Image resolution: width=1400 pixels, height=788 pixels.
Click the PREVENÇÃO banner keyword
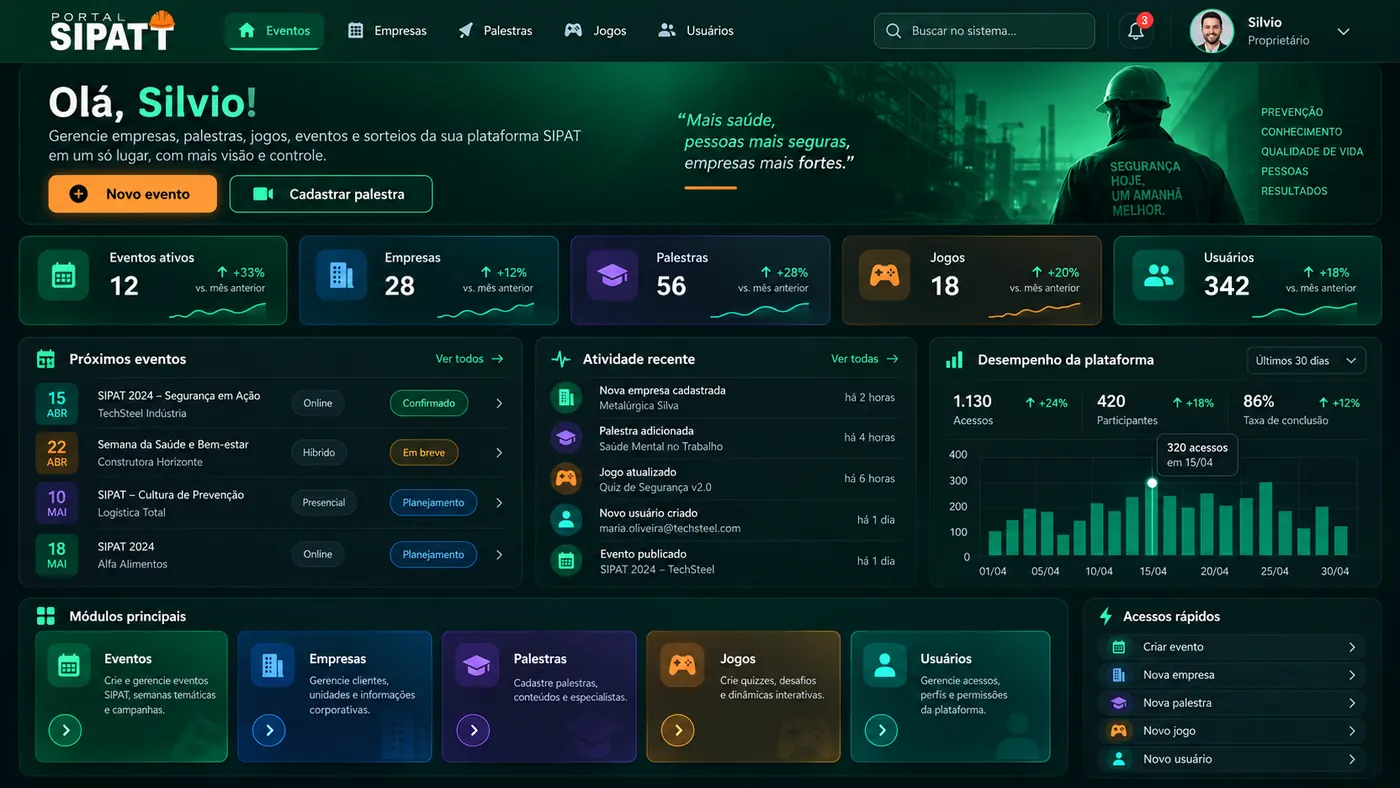[1291, 112]
